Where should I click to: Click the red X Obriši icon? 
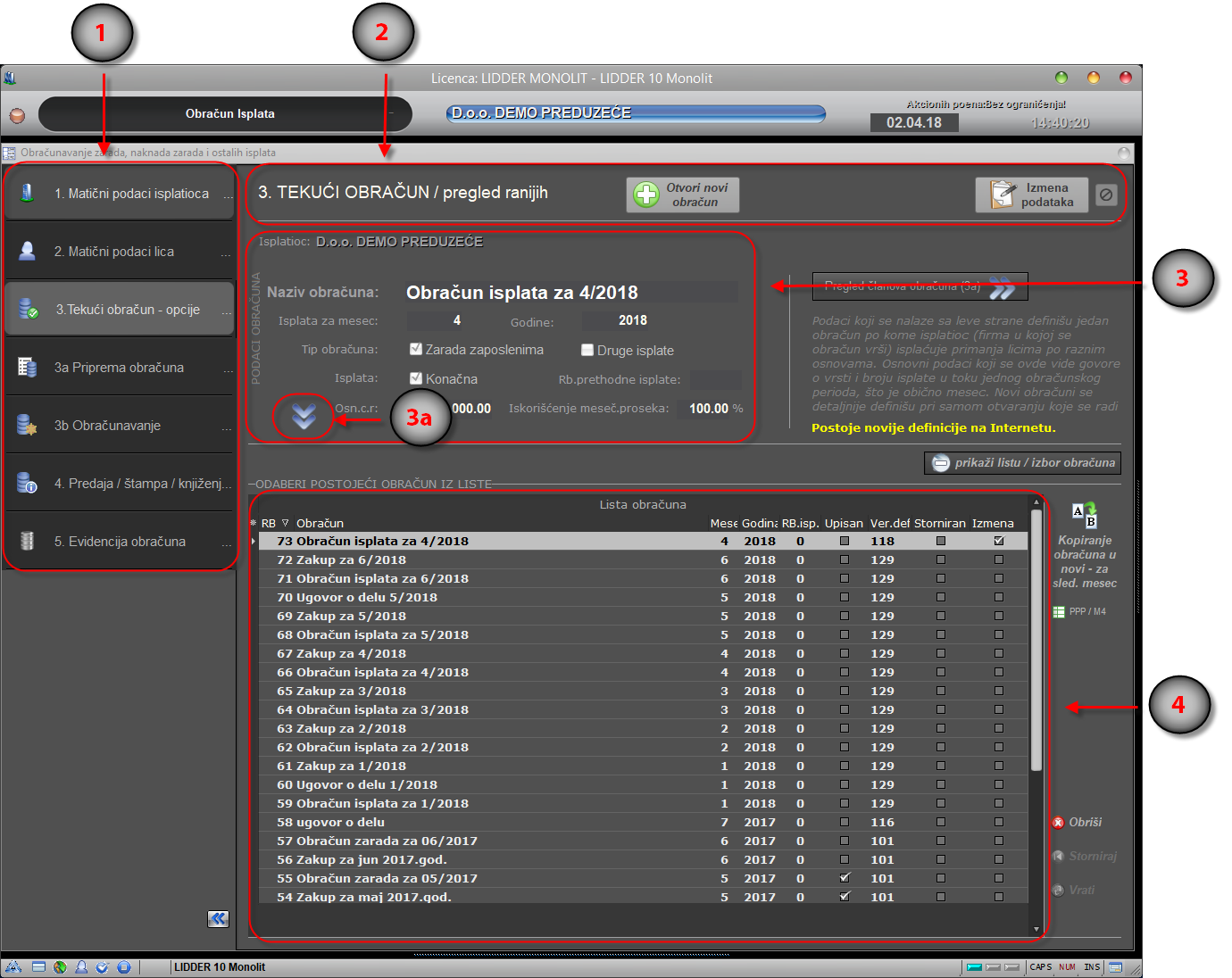[1058, 823]
